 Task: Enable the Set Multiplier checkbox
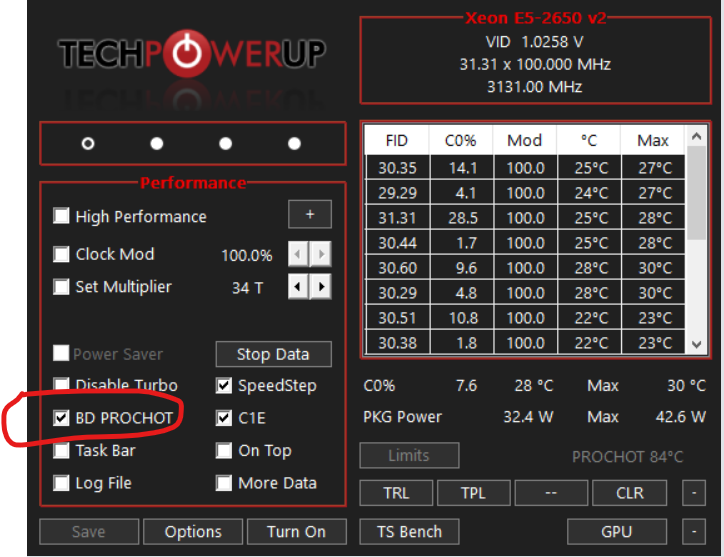click(x=61, y=286)
